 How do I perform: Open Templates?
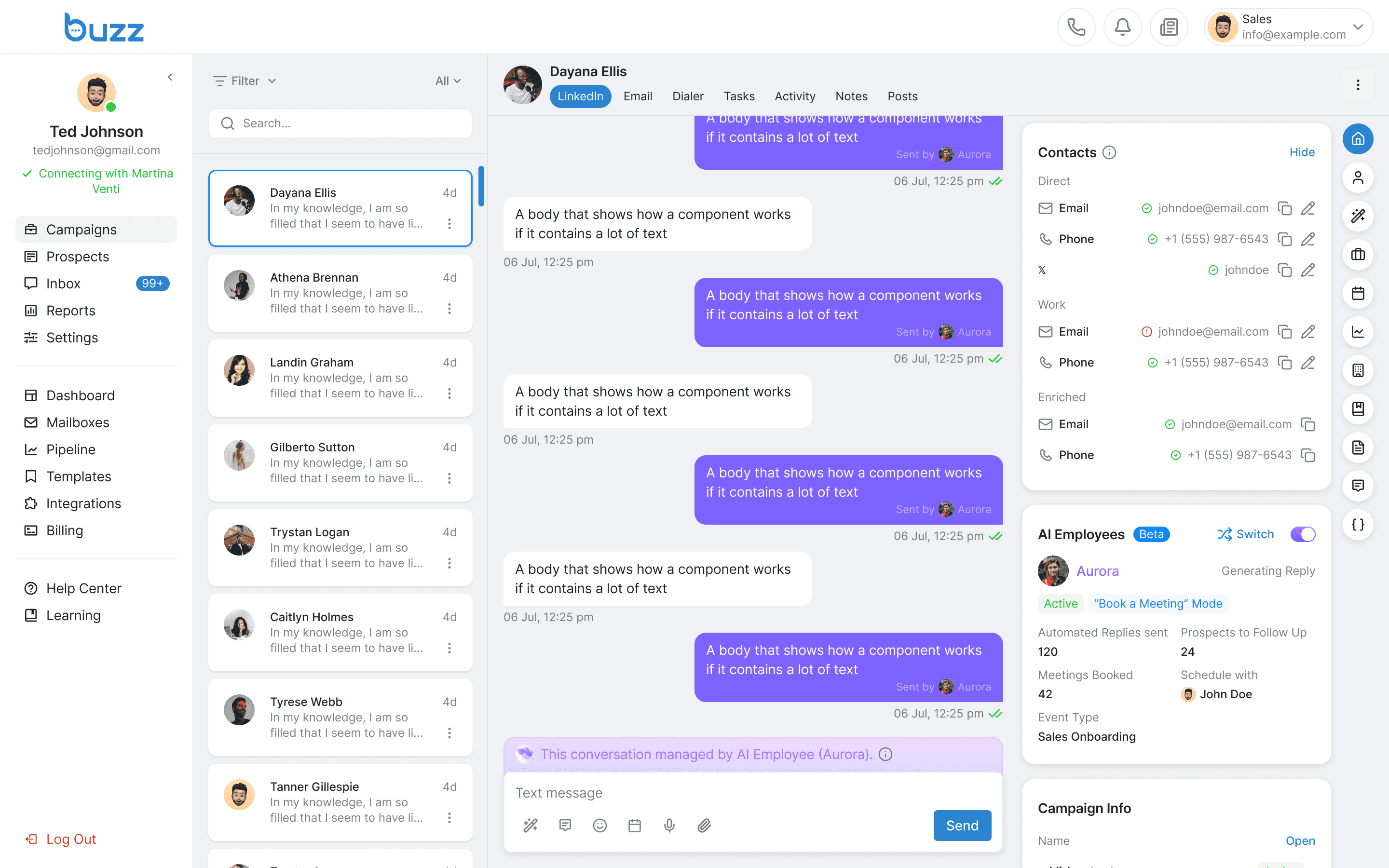coord(96,476)
